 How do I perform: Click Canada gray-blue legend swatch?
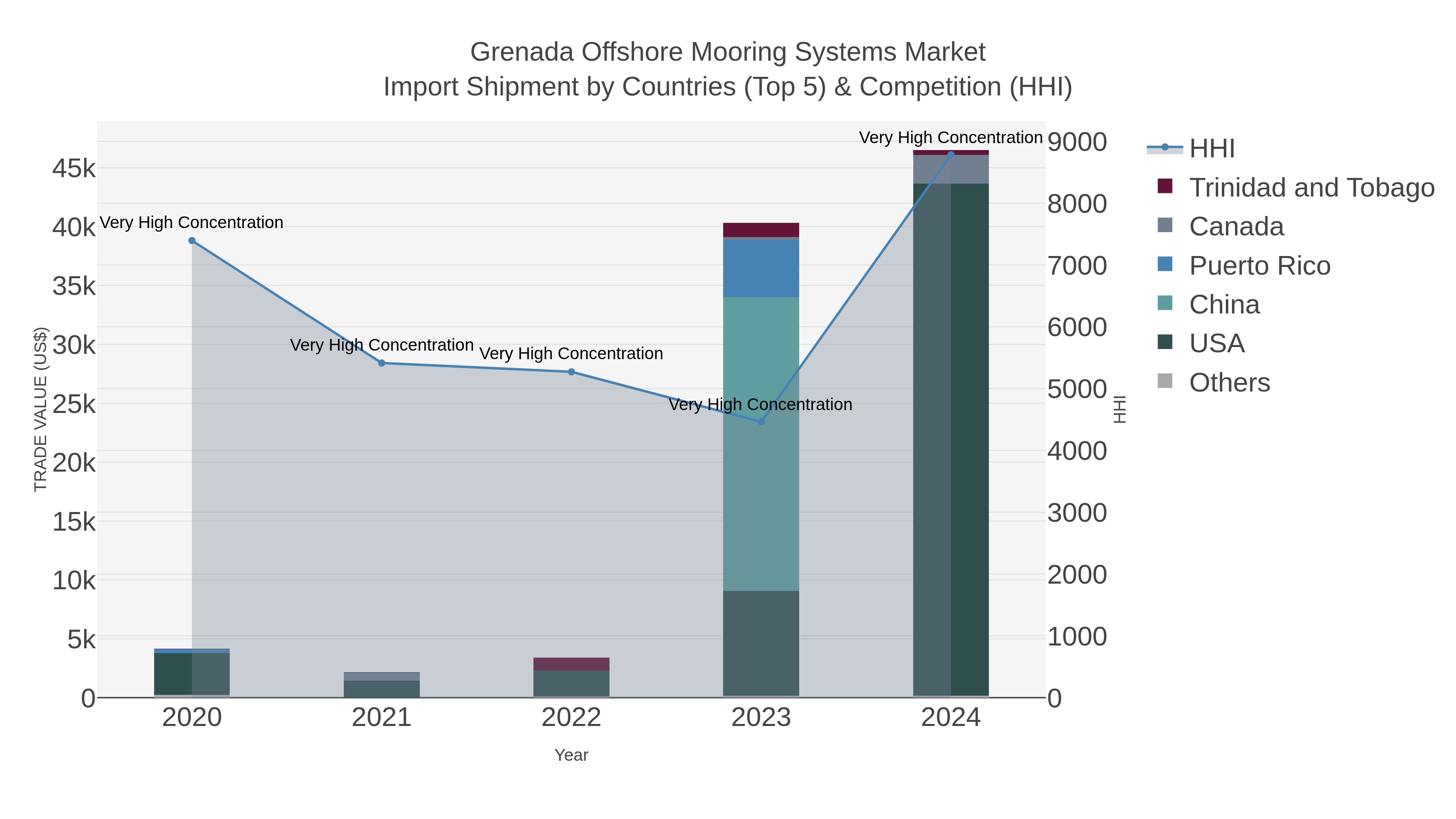(x=1165, y=225)
